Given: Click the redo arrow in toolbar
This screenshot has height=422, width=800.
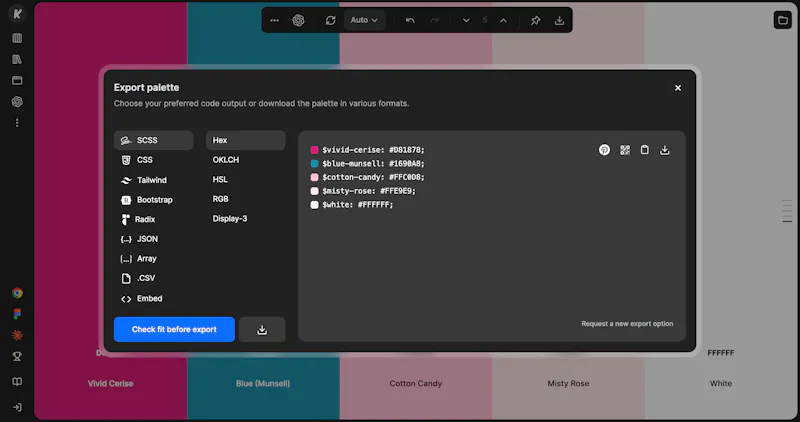Looking at the screenshot, I should click(434, 20).
